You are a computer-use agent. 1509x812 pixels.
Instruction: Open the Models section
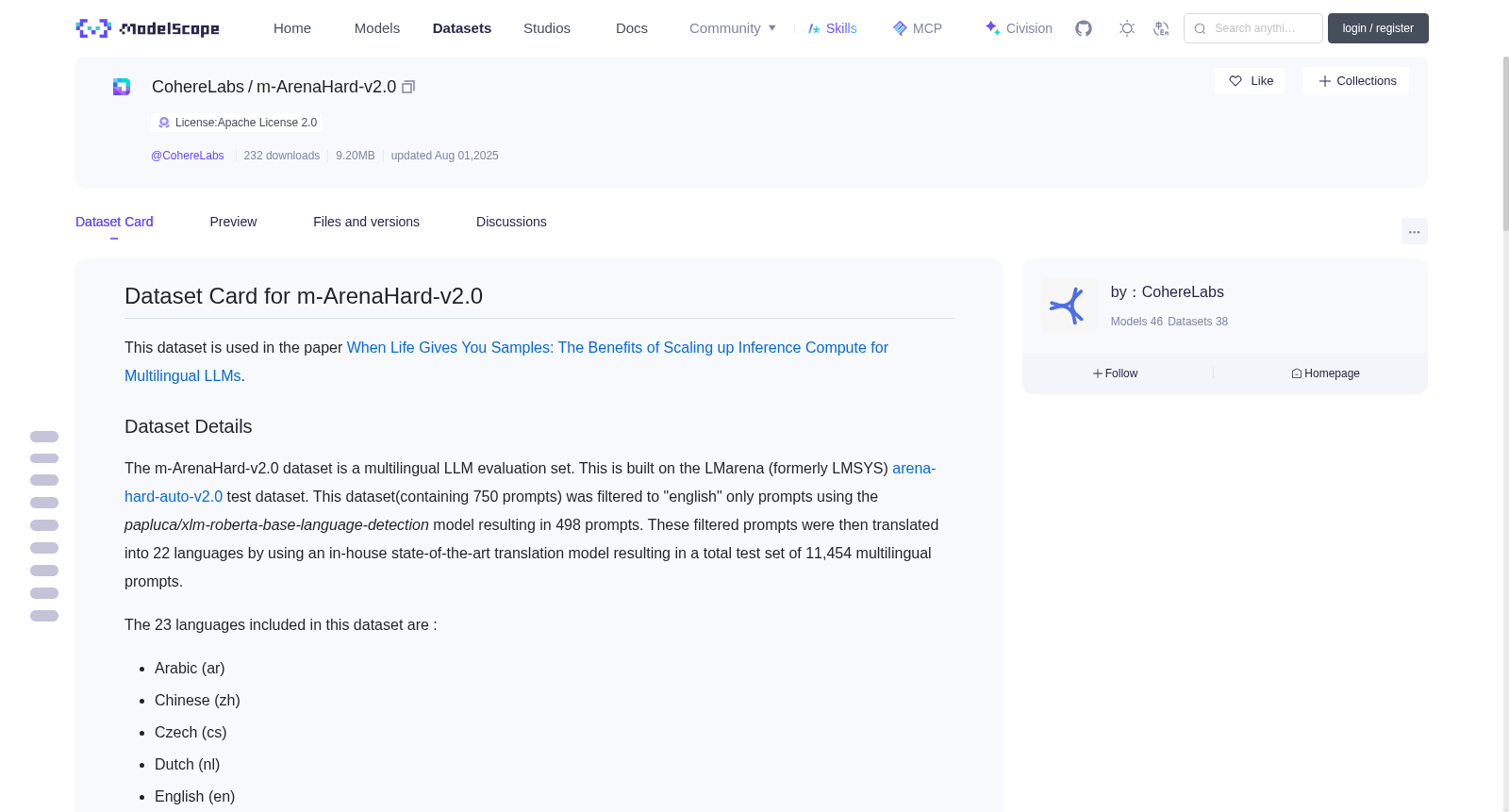click(x=377, y=28)
